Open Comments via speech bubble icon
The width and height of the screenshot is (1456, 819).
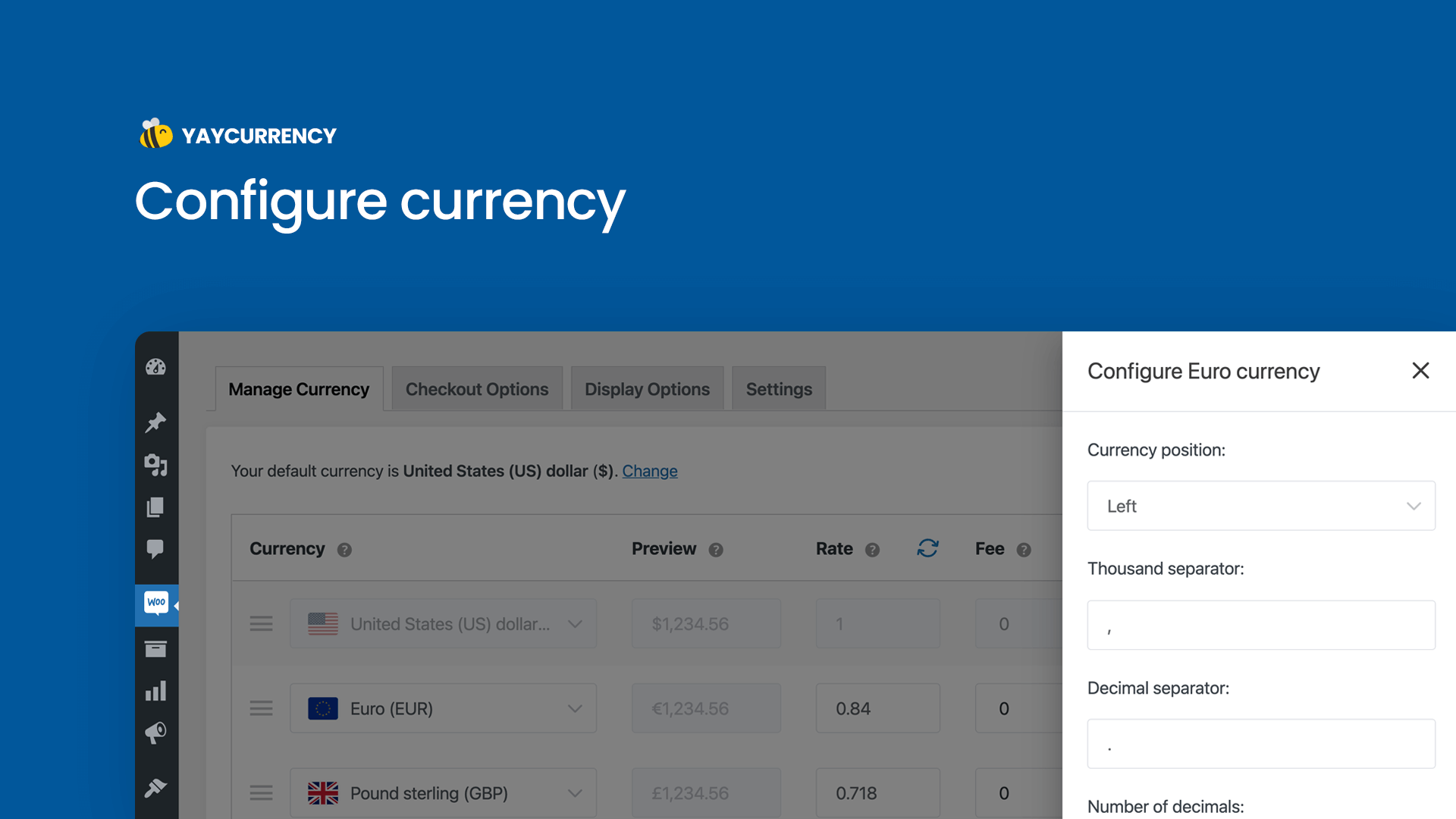click(x=156, y=549)
